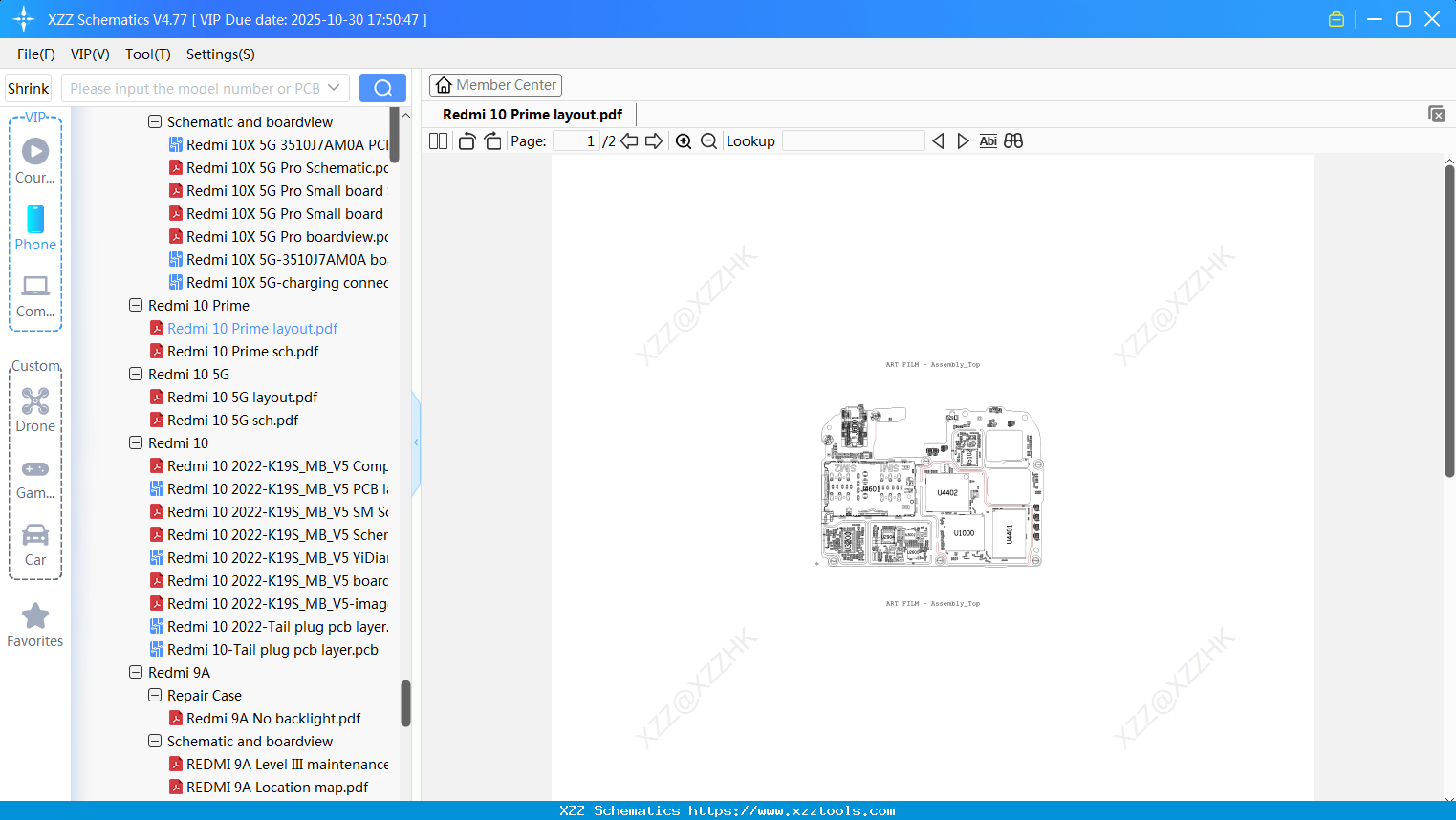
Task: Collapse the Redmi 10 5G node
Action: tap(136, 374)
